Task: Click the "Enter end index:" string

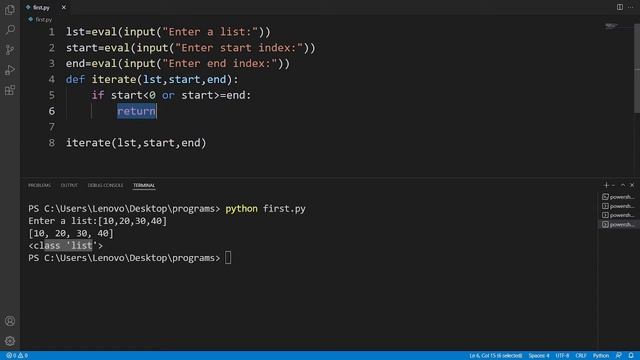Action: [220, 64]
